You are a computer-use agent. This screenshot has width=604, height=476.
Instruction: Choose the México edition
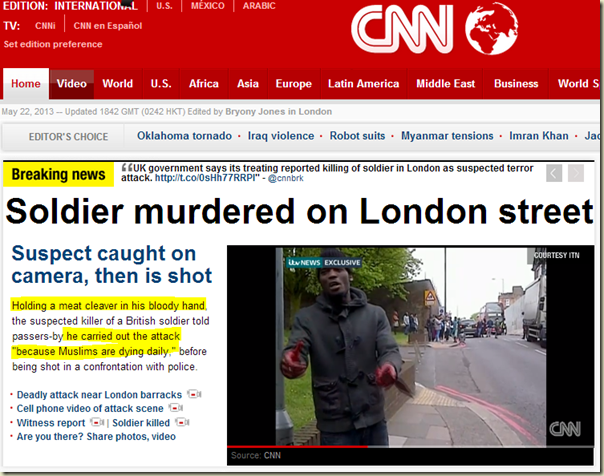pos(208,6)
